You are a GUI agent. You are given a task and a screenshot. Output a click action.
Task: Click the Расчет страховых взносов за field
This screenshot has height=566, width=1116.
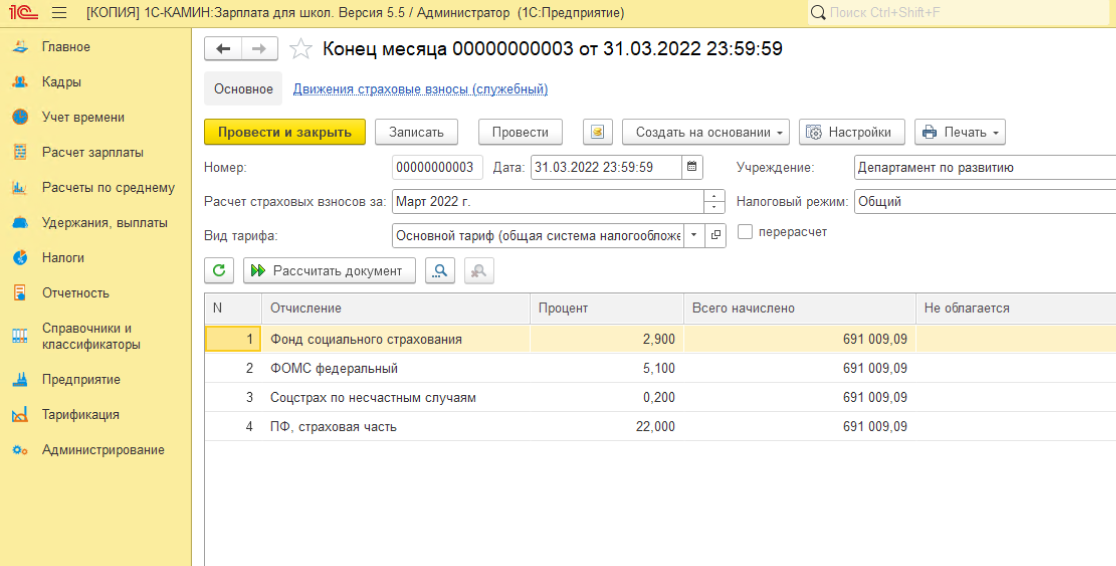pos(548,201)
